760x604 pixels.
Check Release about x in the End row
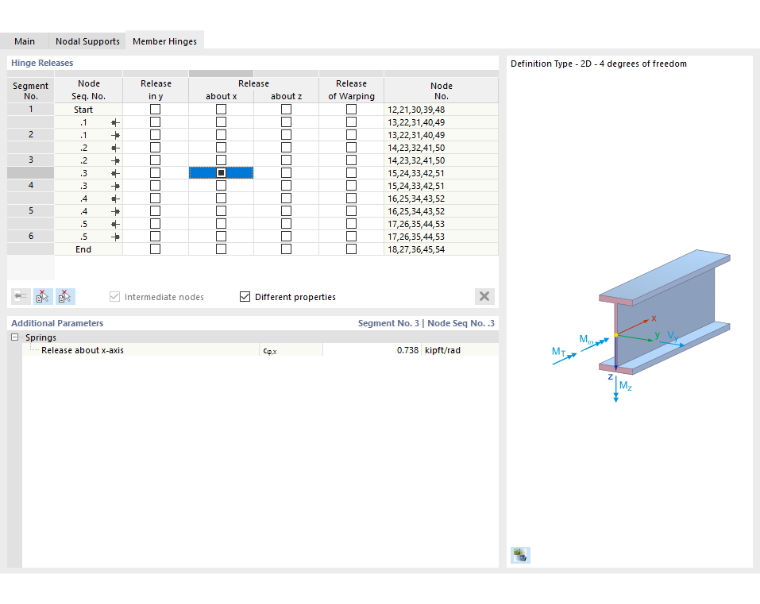tap(221, 249)
